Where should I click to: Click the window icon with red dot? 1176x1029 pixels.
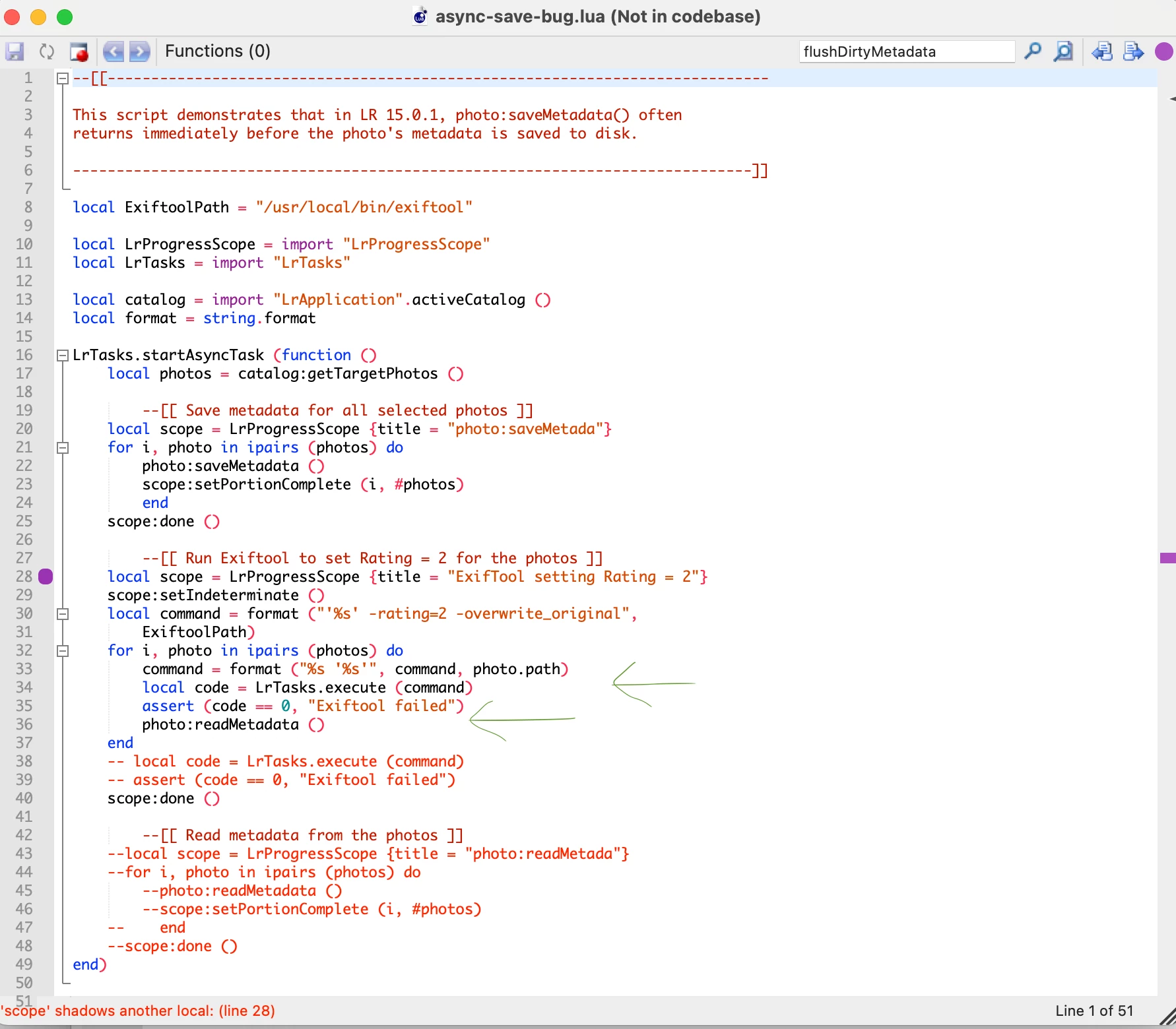click(79, 51)
